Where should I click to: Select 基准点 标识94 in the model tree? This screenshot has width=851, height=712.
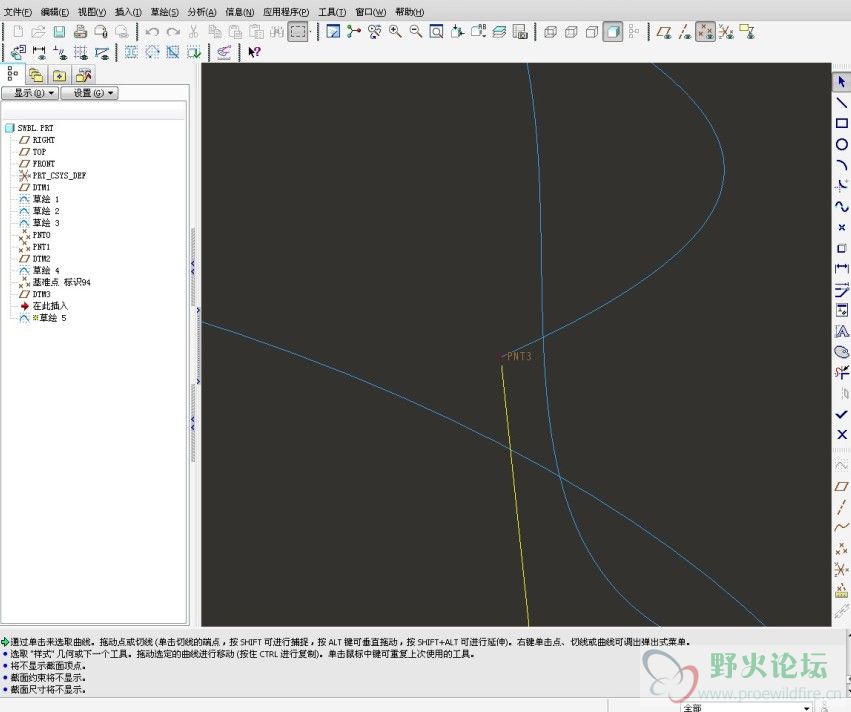click(x=61, y=282)
